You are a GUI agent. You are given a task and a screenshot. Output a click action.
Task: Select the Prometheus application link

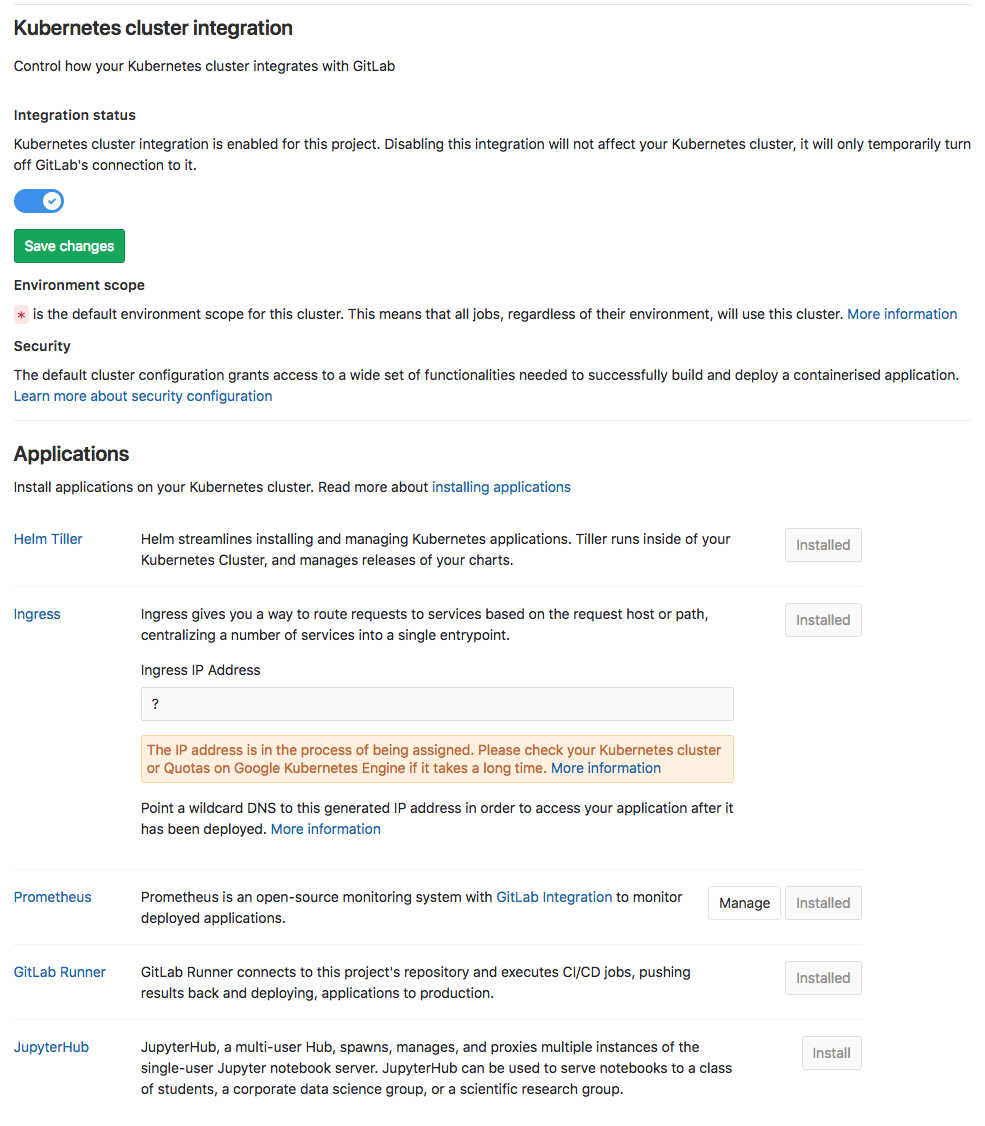pyautogui.click(x=52, y=896)
